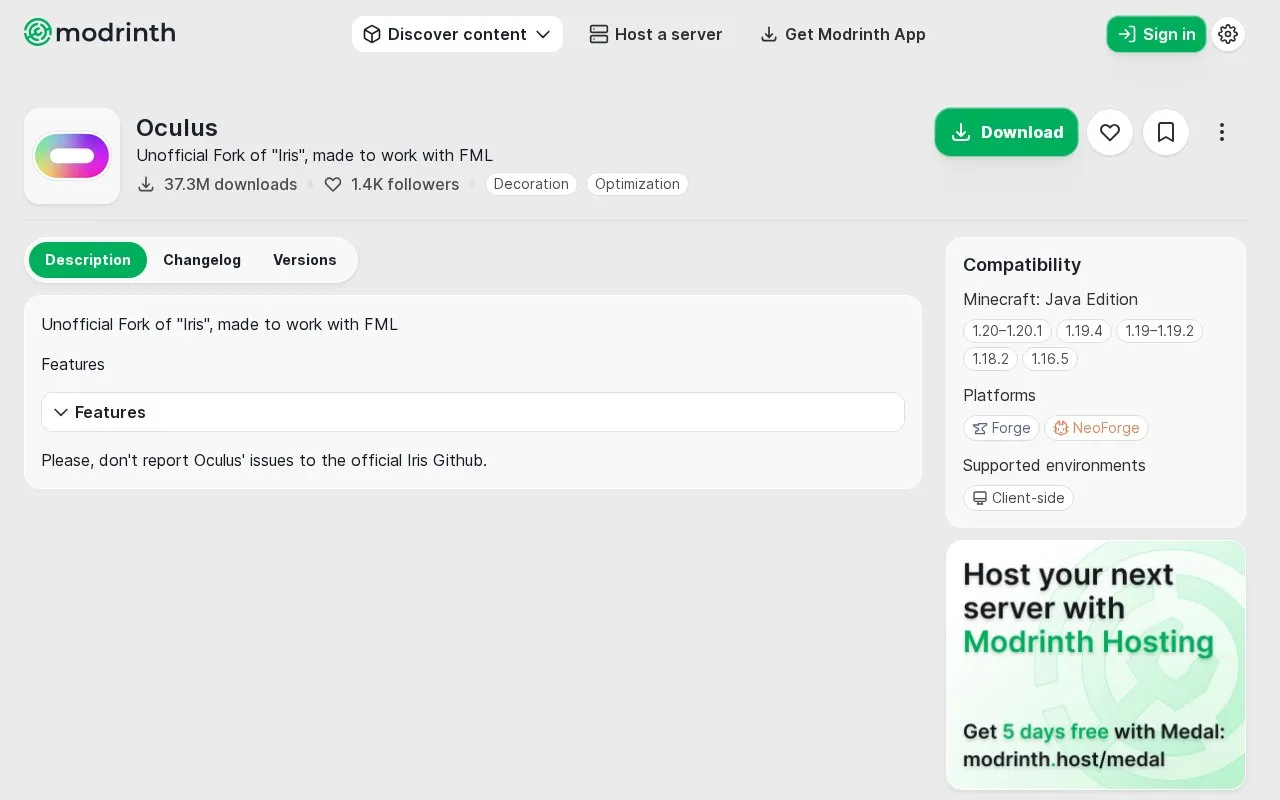
Task: Open the Modrinth logo home link
Action: [x=100, y=33]
